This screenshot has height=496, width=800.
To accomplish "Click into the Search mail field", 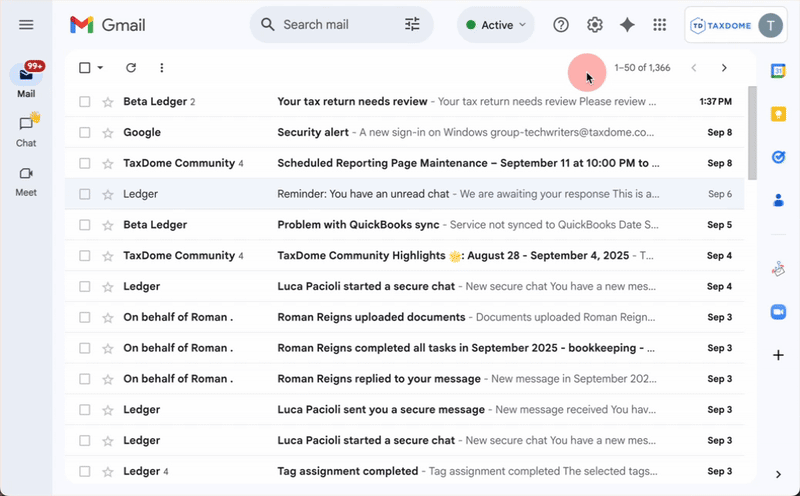I will tap(335, 25).
